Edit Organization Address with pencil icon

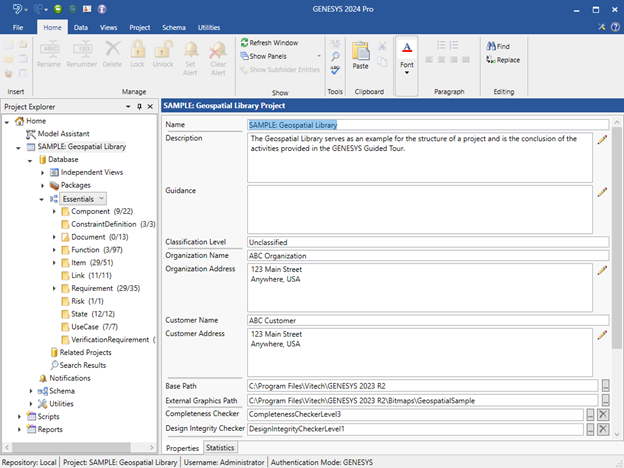pyautogui.click(x=603, y=270)
